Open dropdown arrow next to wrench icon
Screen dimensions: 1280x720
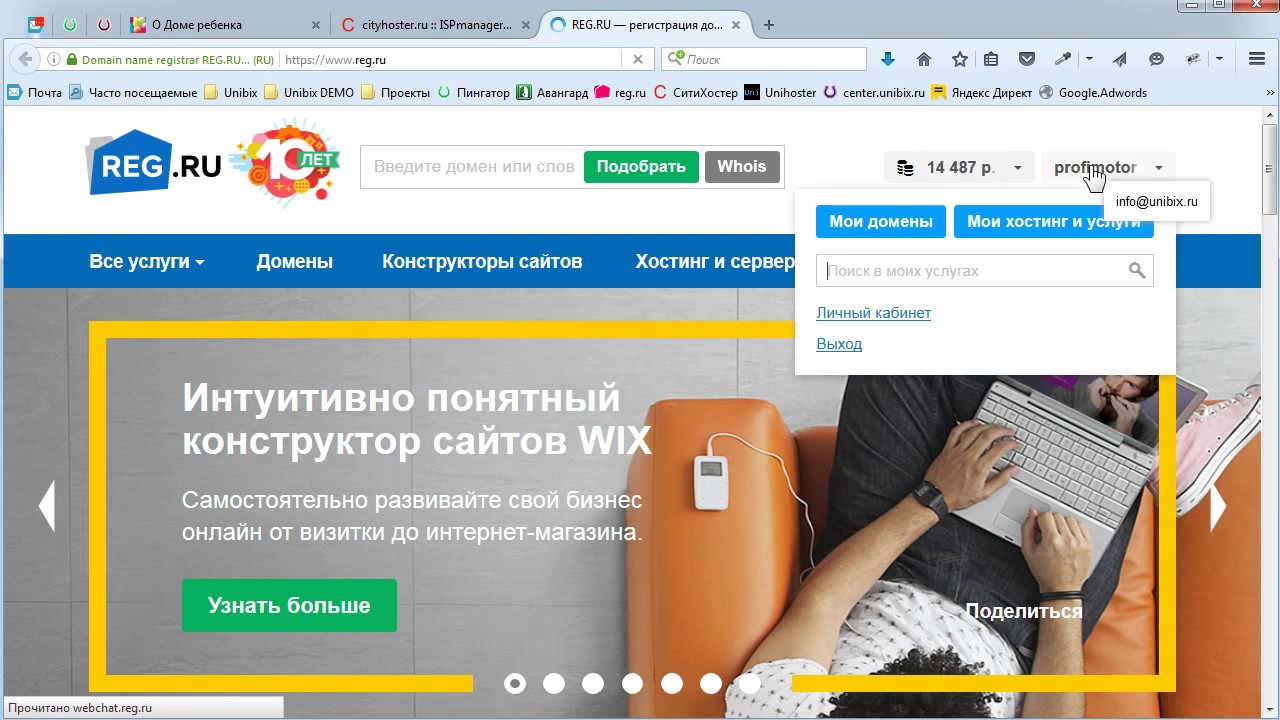(x=1089, y=59)
